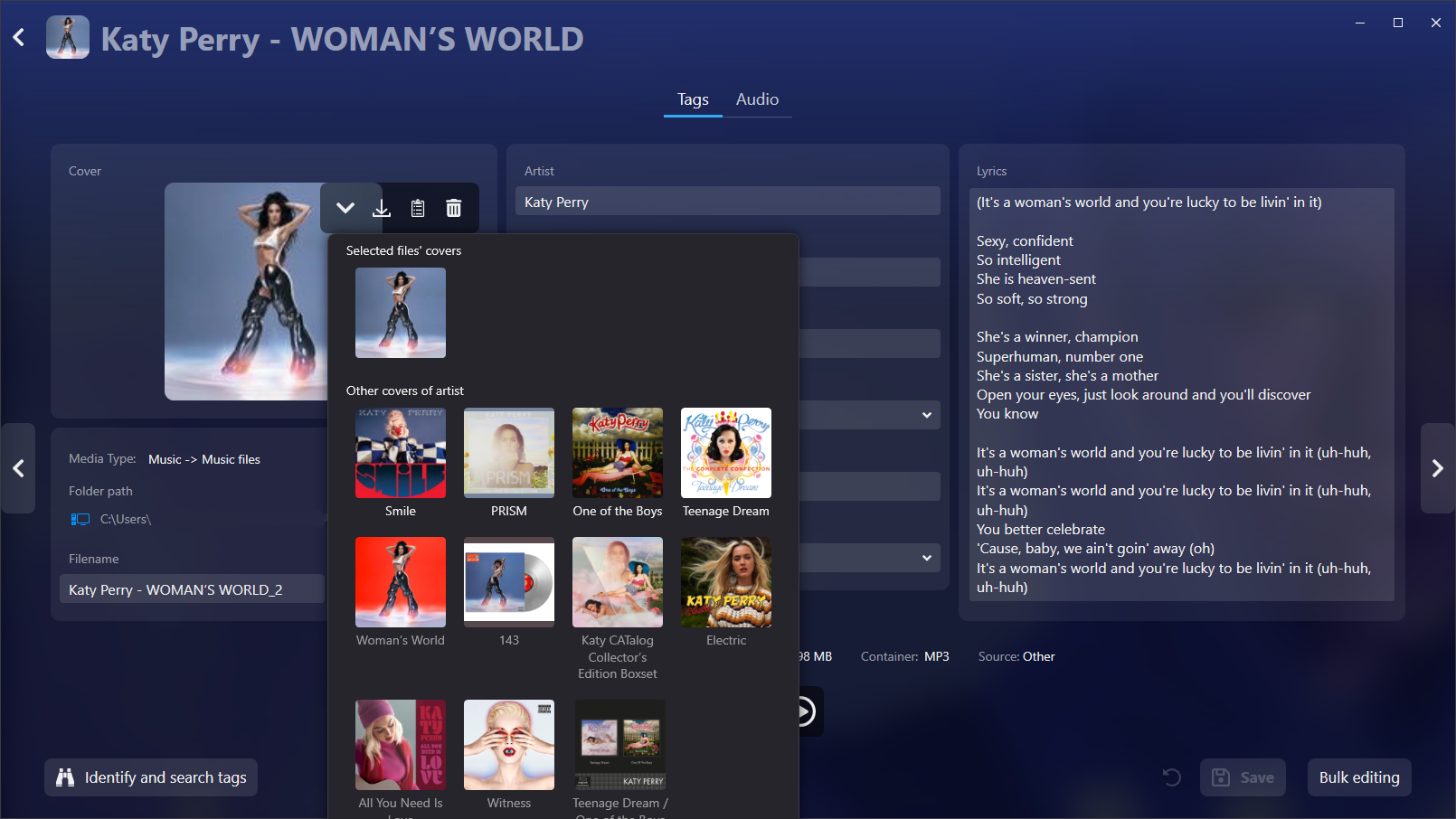The width and height of the screenshot is (1456, 819).
Task: Click the undo changes icon
Action: click(1171, 777)
